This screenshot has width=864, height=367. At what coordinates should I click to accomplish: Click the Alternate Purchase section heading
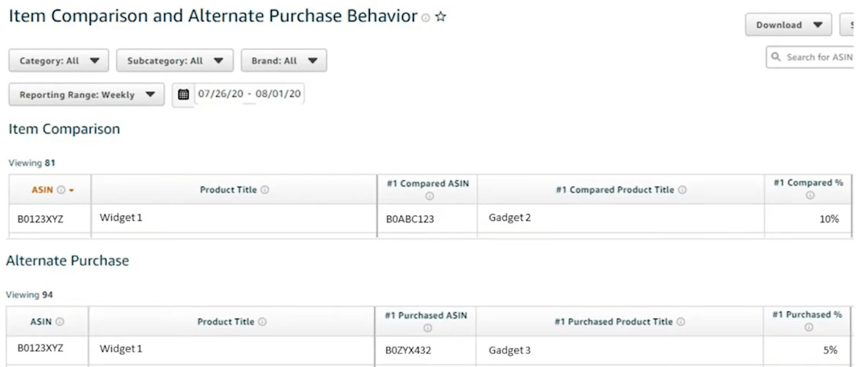pos(67,261)
